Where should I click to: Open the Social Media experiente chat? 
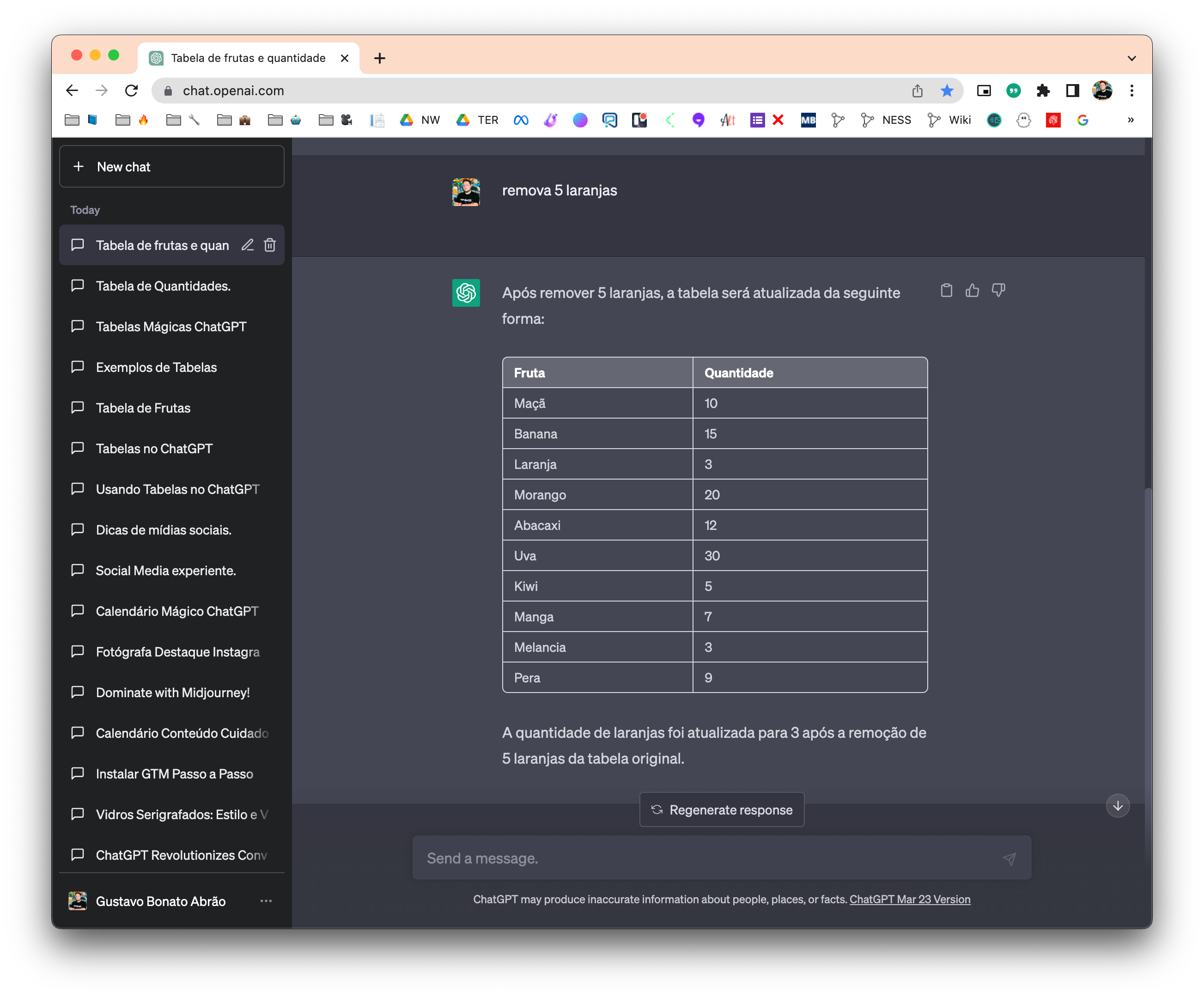coord(172,571)
